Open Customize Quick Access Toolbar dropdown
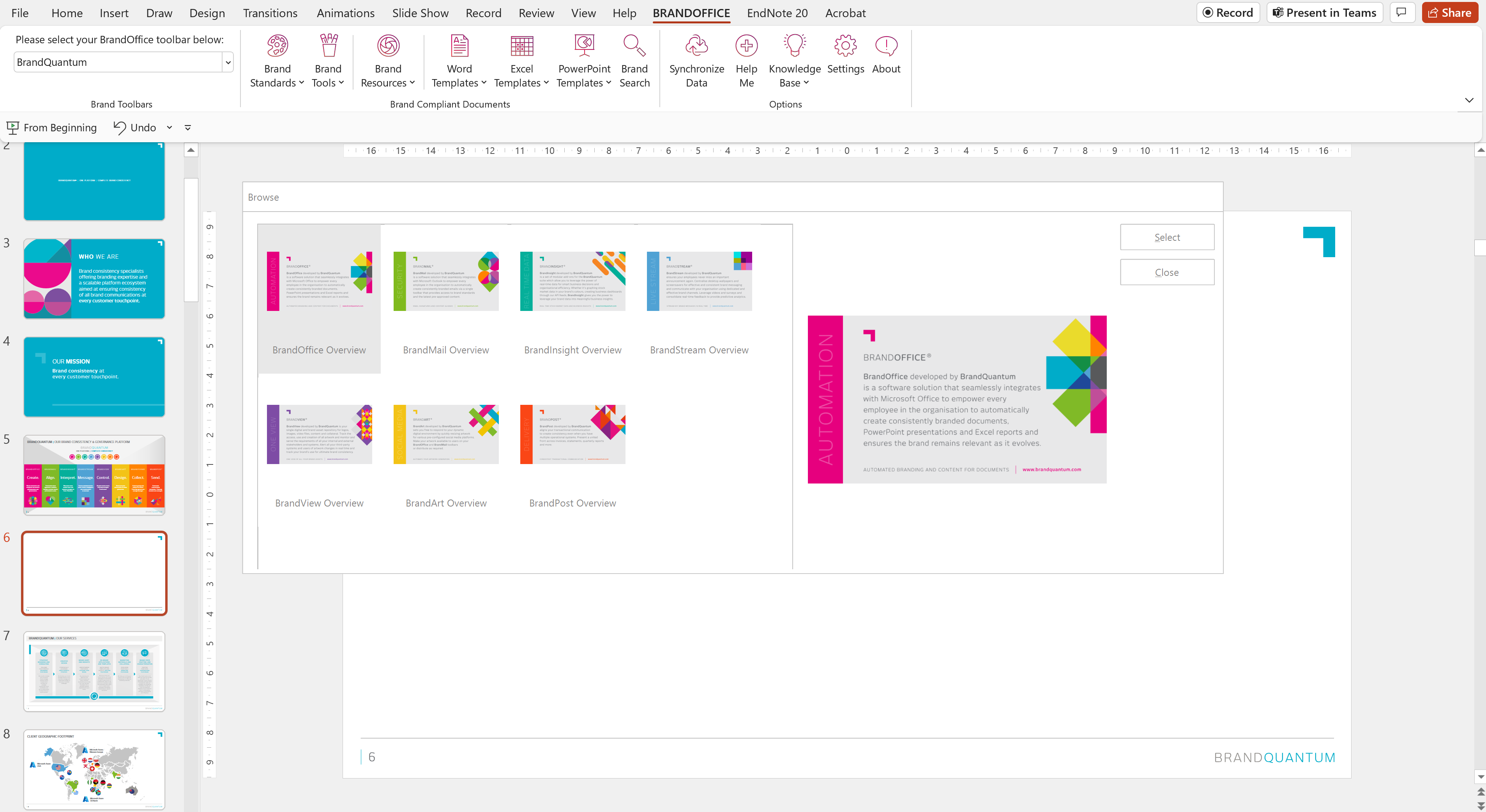This screenshot has width=1486, height=812. coord(188,127)
